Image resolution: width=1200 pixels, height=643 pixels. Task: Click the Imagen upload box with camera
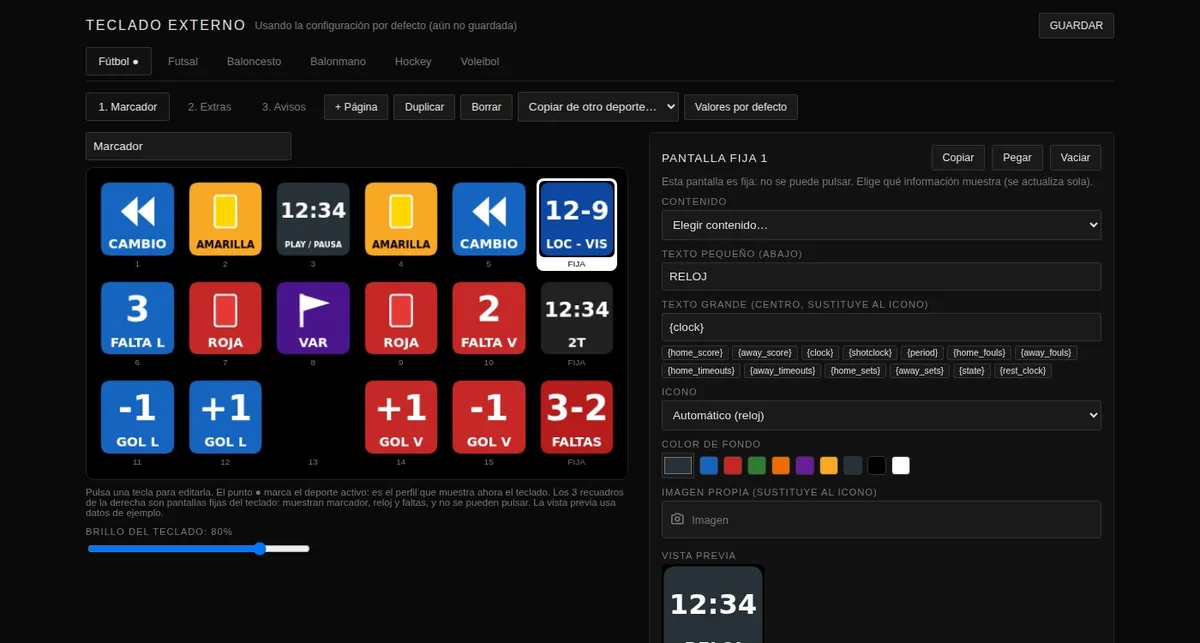click(881, 519)
